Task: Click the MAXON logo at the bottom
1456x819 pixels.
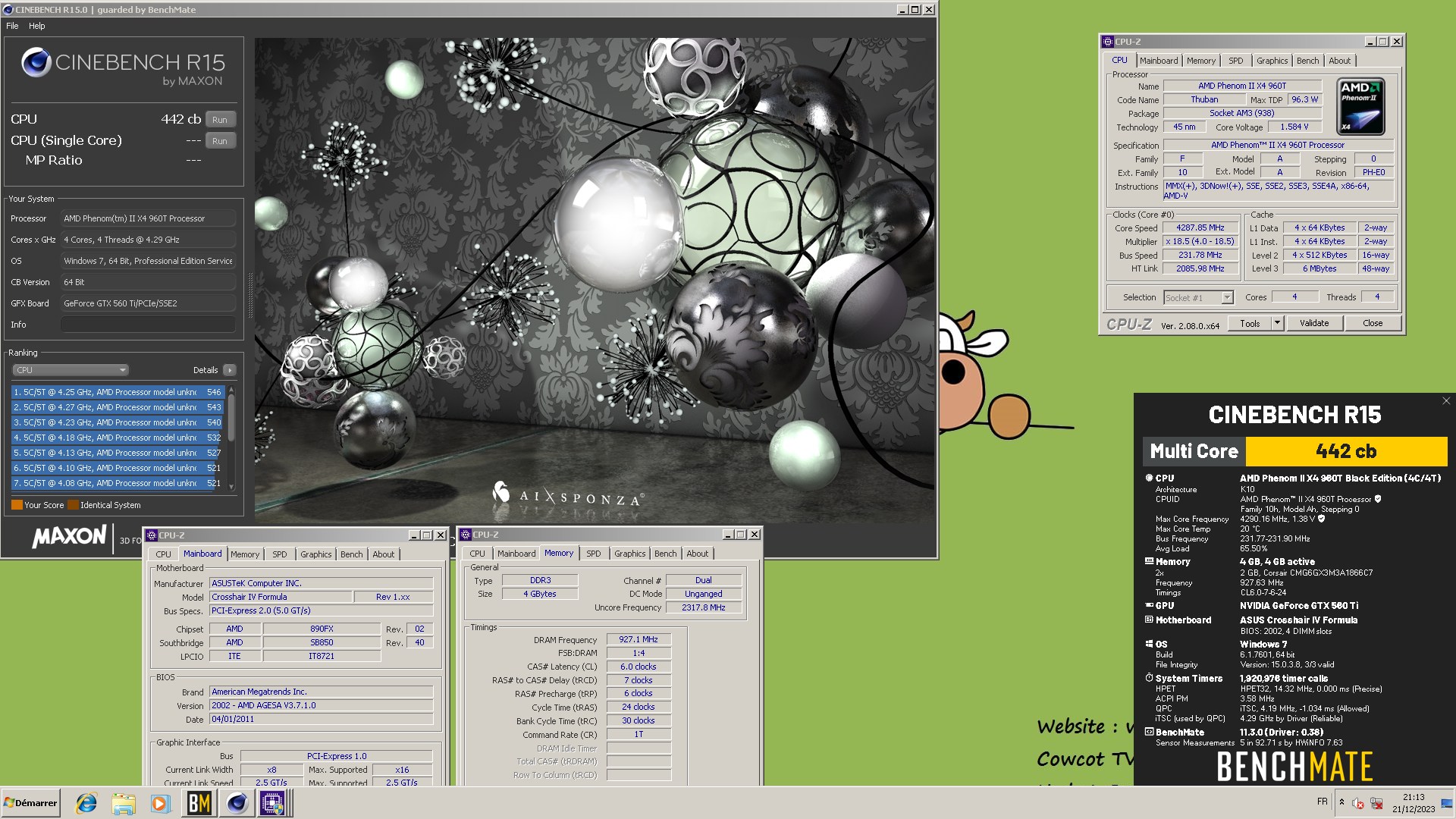Action: [69, 537]
